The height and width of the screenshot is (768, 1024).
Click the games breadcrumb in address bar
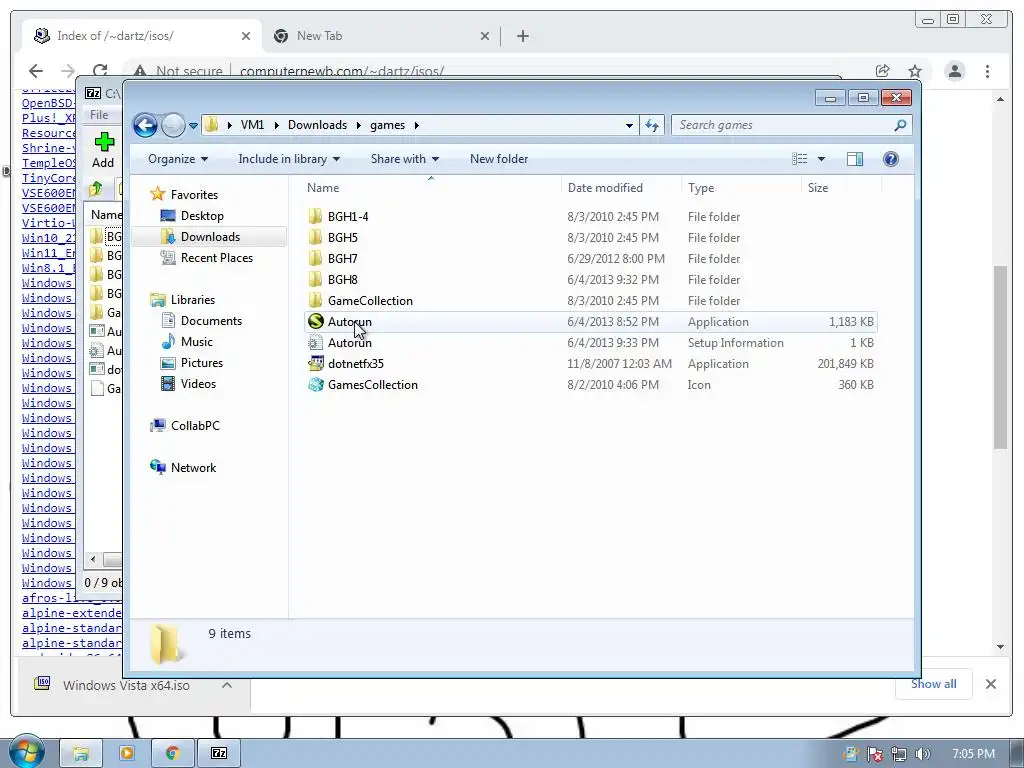387,125
